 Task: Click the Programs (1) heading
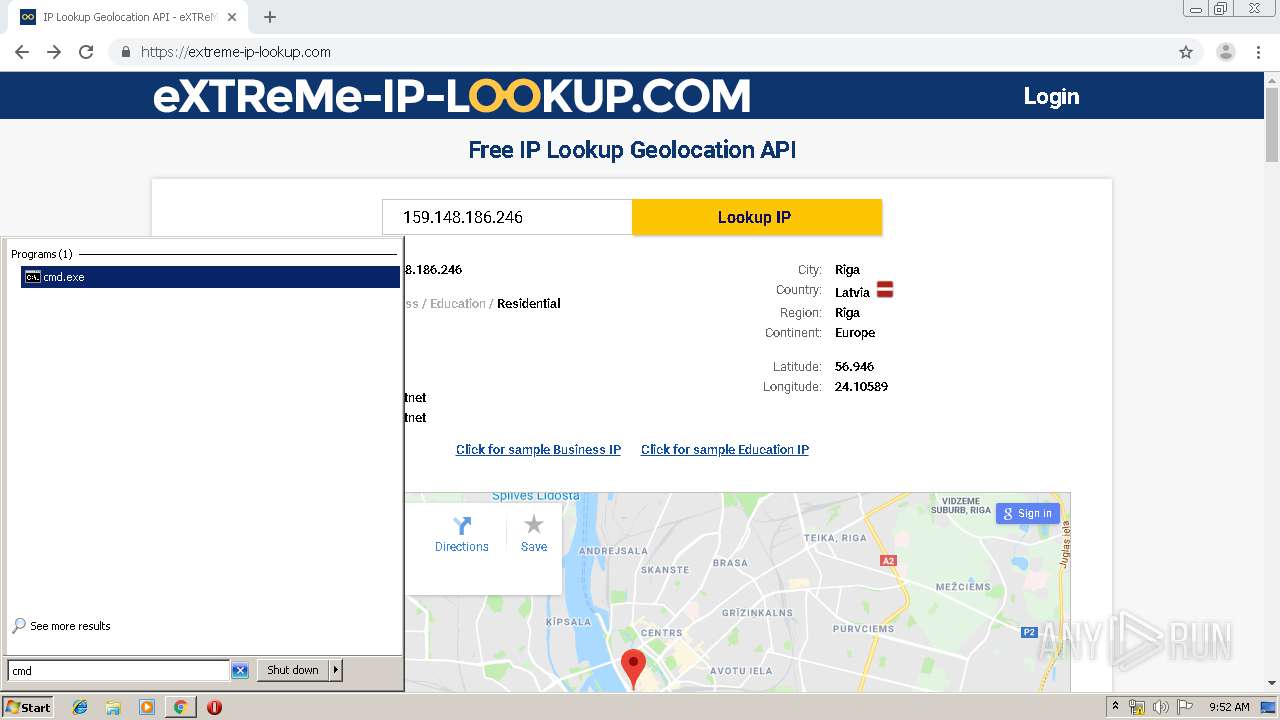(x=42, y=254)
